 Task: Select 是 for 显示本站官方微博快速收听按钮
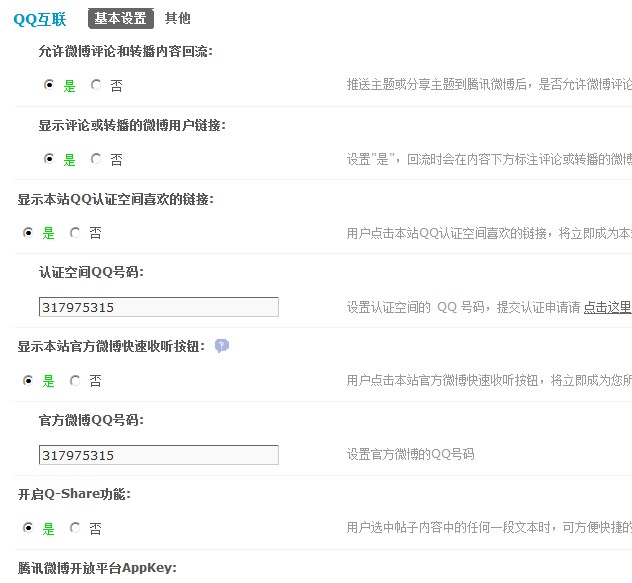click(x=28, y=381)
